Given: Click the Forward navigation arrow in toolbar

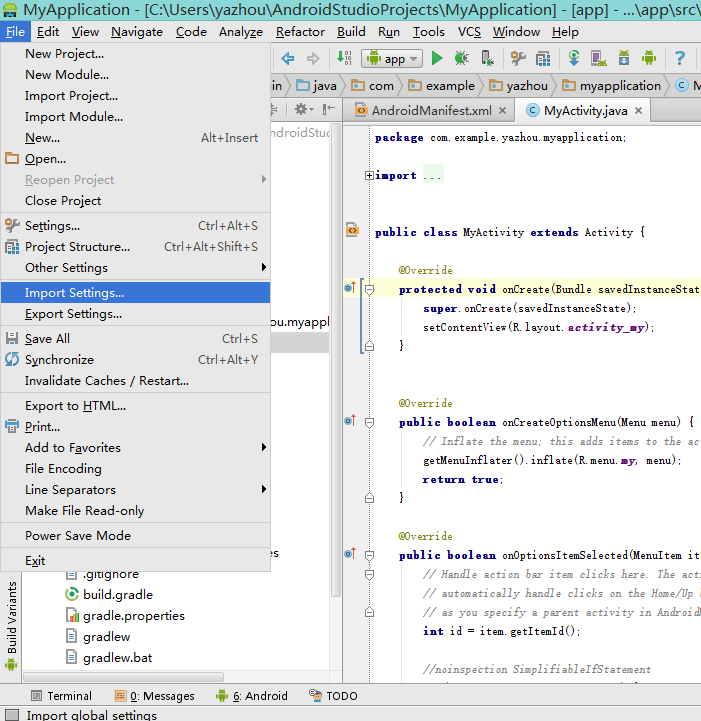Looking at the screenshot, I should 313,58.
